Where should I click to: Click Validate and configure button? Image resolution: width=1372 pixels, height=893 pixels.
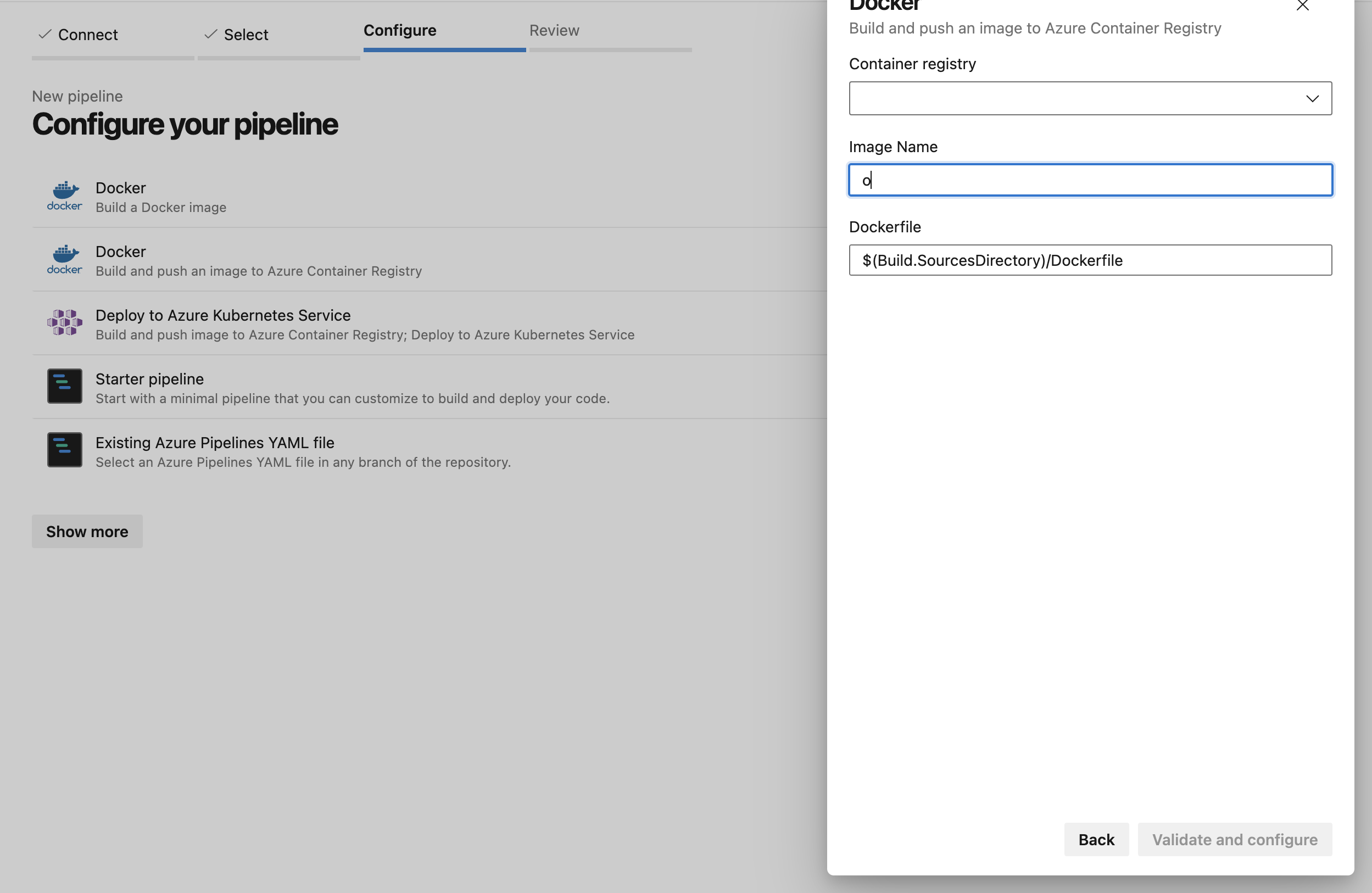1234,839
